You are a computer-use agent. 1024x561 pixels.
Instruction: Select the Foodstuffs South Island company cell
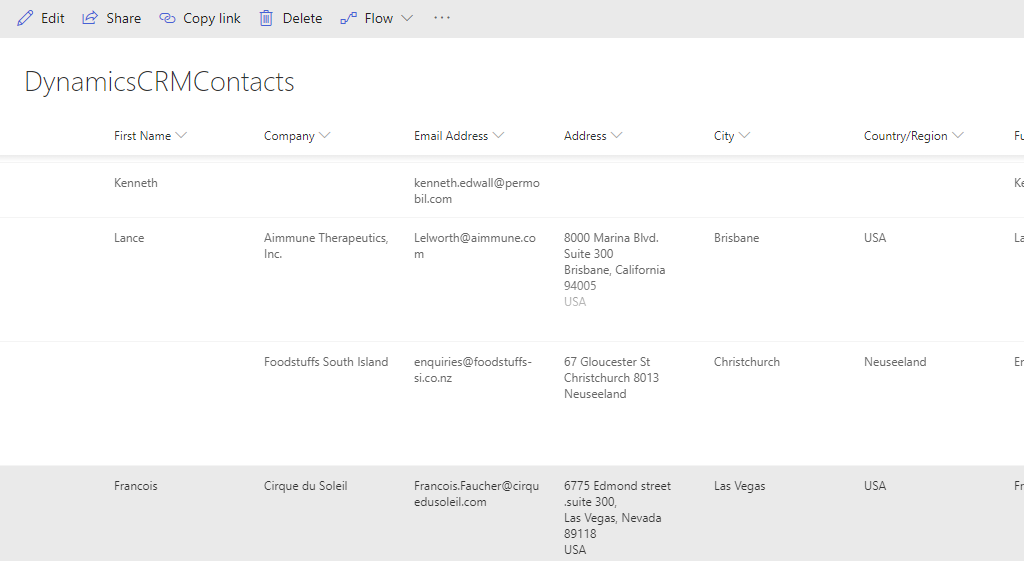(326, 362)
